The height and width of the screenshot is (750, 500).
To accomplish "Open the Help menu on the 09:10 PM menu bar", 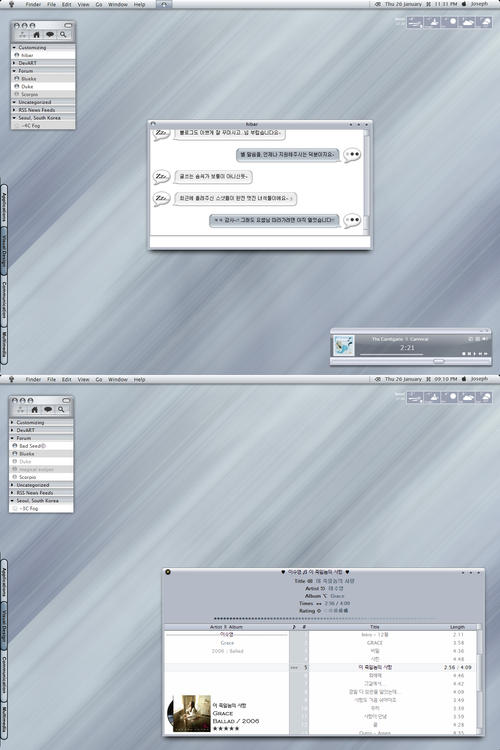I will coord(139,379).
